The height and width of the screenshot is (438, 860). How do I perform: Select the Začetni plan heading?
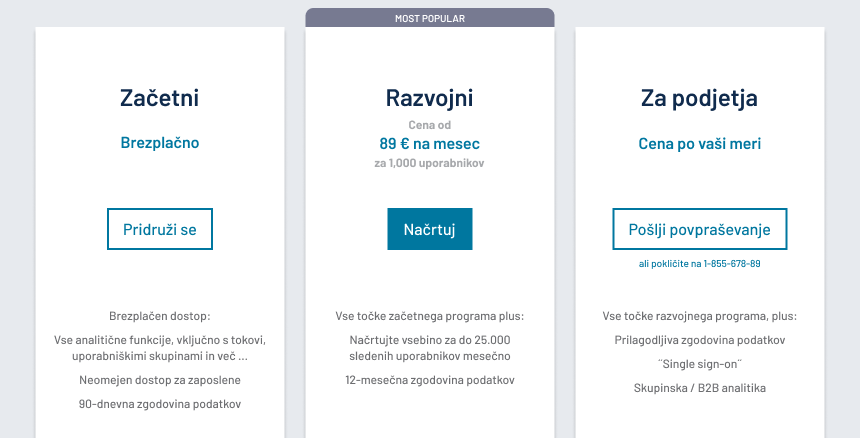(x=160, y=98)
